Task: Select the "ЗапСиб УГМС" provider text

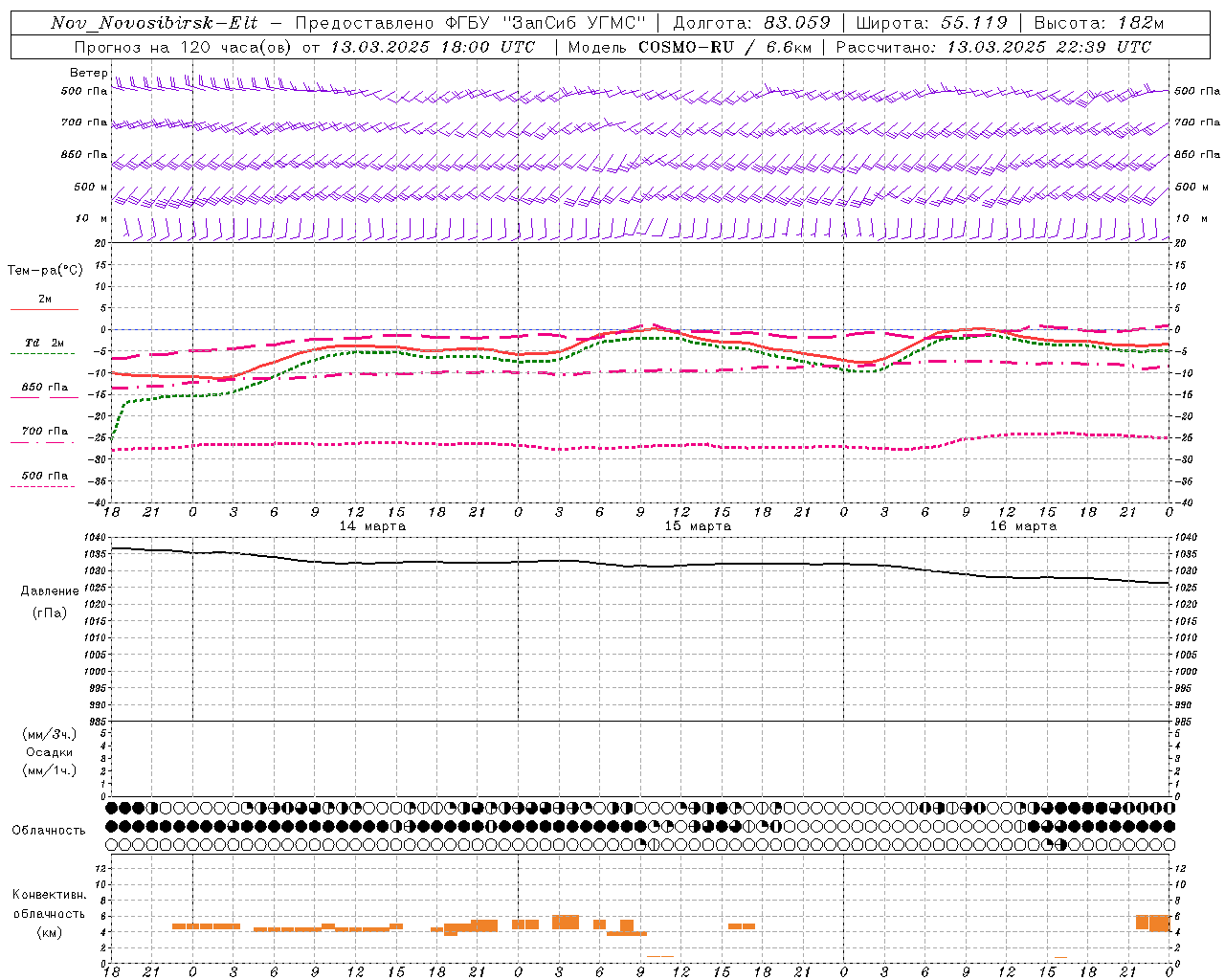Action: (x=574, y=23)
